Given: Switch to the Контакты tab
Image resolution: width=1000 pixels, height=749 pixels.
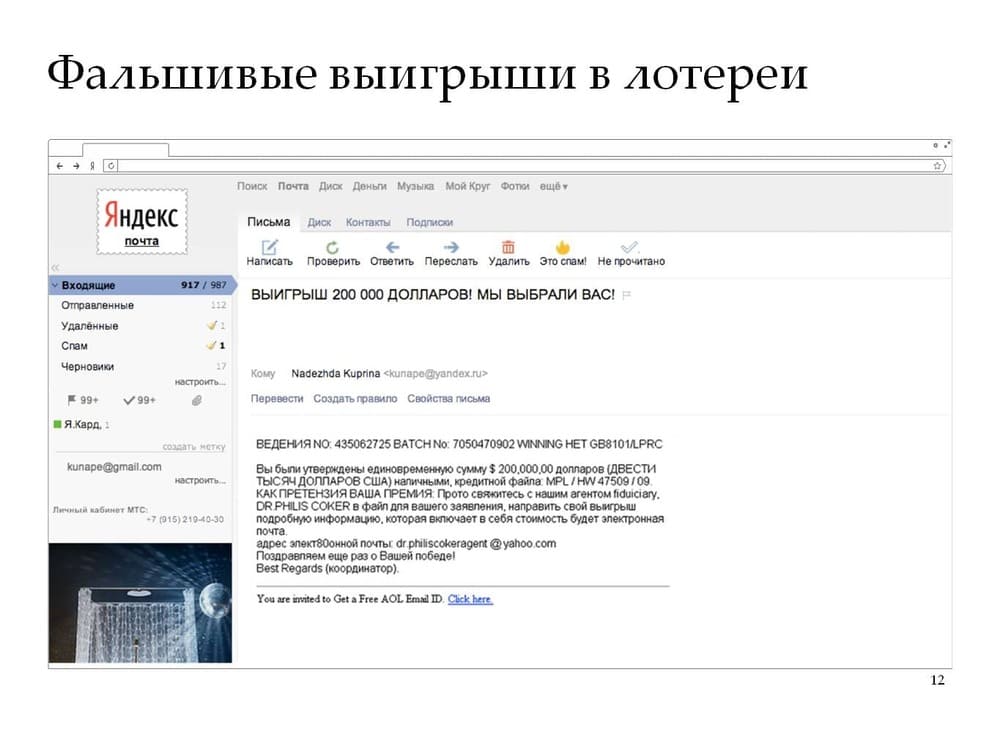Looking at the screenshot, I should [368, 222].
